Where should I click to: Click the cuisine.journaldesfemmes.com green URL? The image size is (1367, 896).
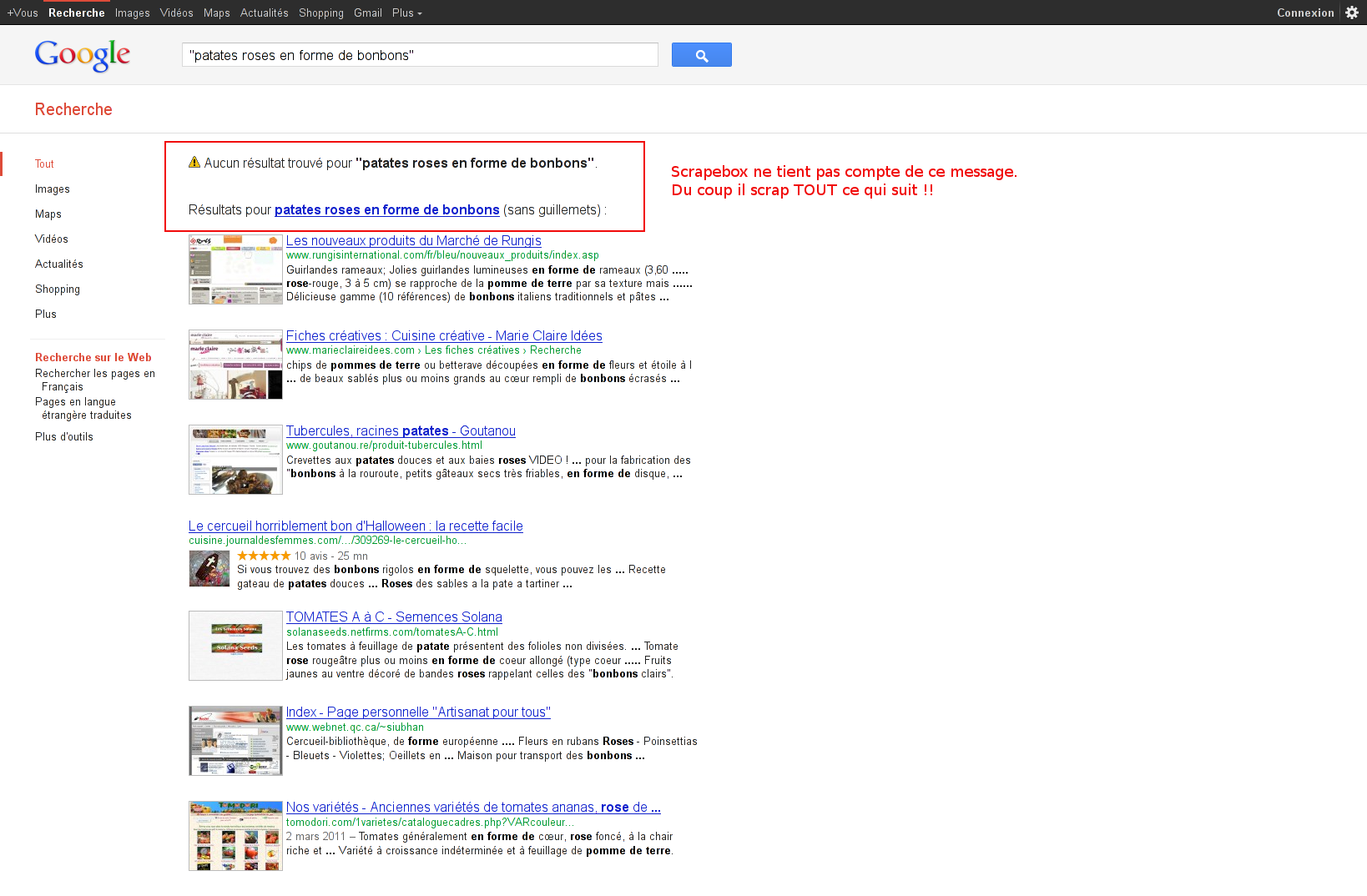coord(327,541)
